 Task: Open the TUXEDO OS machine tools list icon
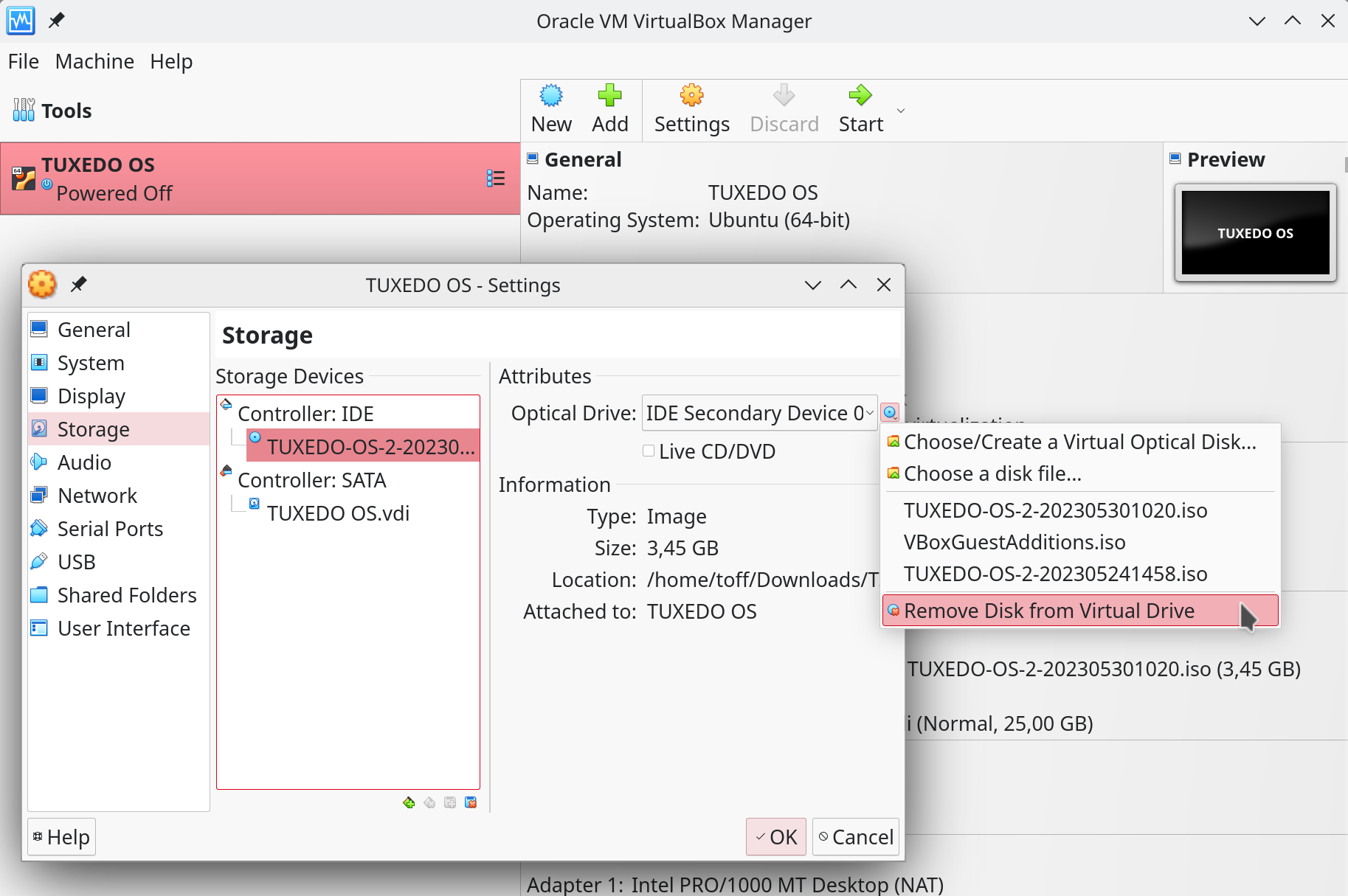click(496, 178)
